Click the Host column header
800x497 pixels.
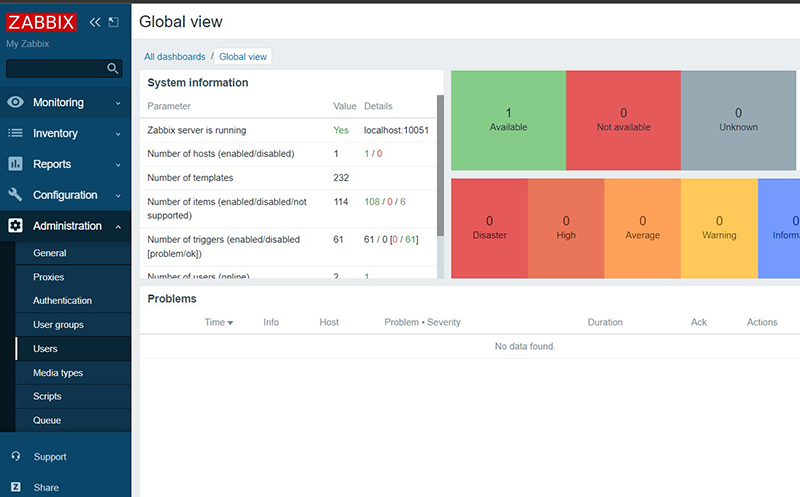pyautogui.click(x=329, y=322)
